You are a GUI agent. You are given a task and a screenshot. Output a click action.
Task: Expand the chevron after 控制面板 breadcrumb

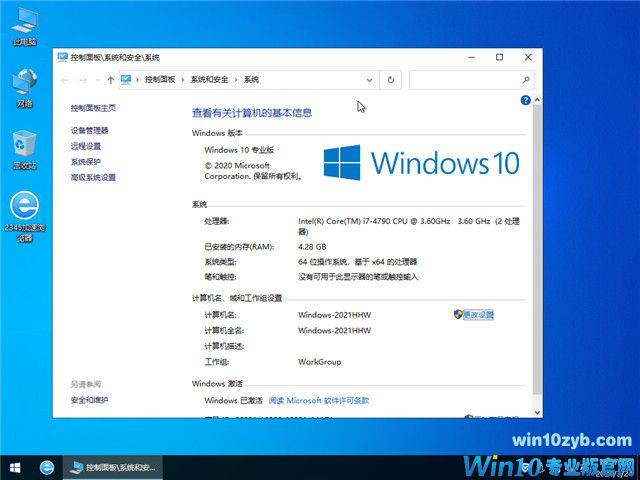(x=182, y=80)
